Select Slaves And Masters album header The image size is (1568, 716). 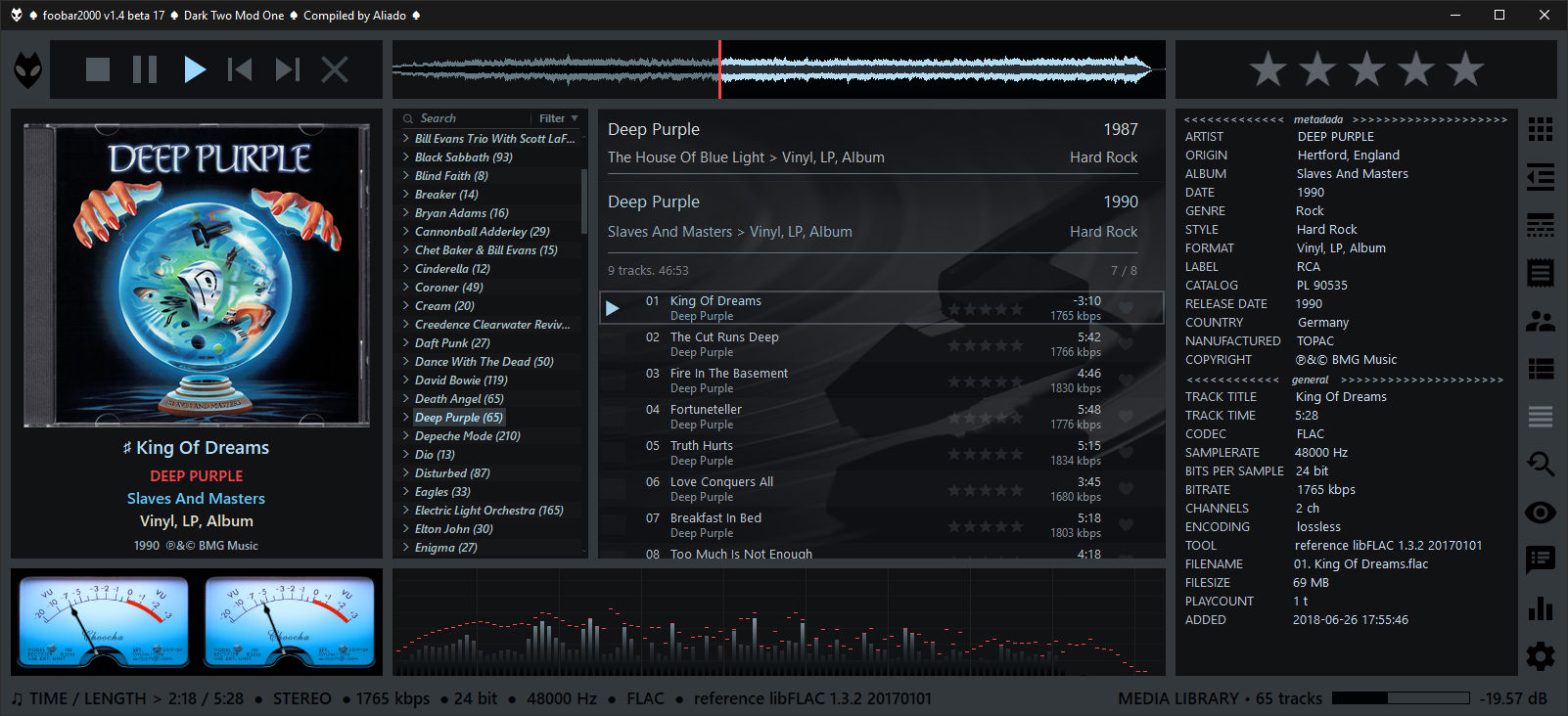(872, 216)
